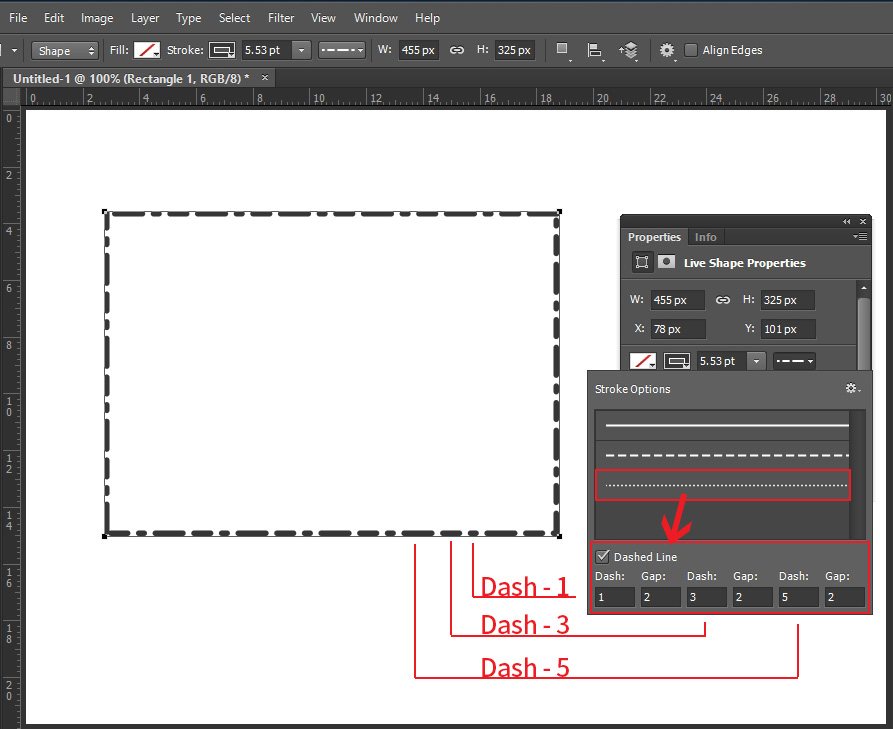Open the Shape tool mode dropdown
Image resolution: width=893 pixels, height=729 pixels.
65,51
